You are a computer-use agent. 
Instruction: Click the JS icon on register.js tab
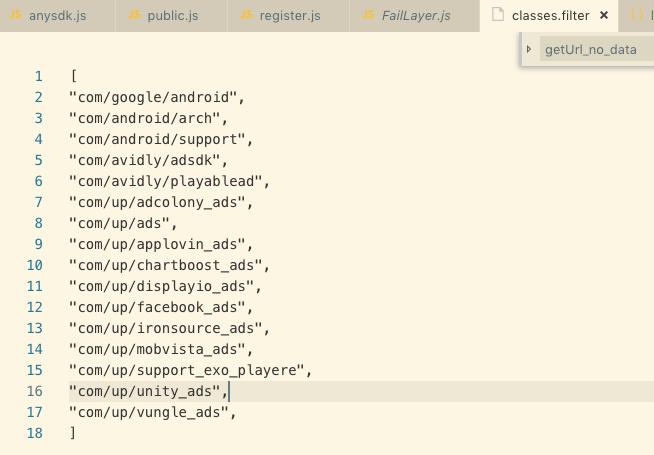coord(246,16)
